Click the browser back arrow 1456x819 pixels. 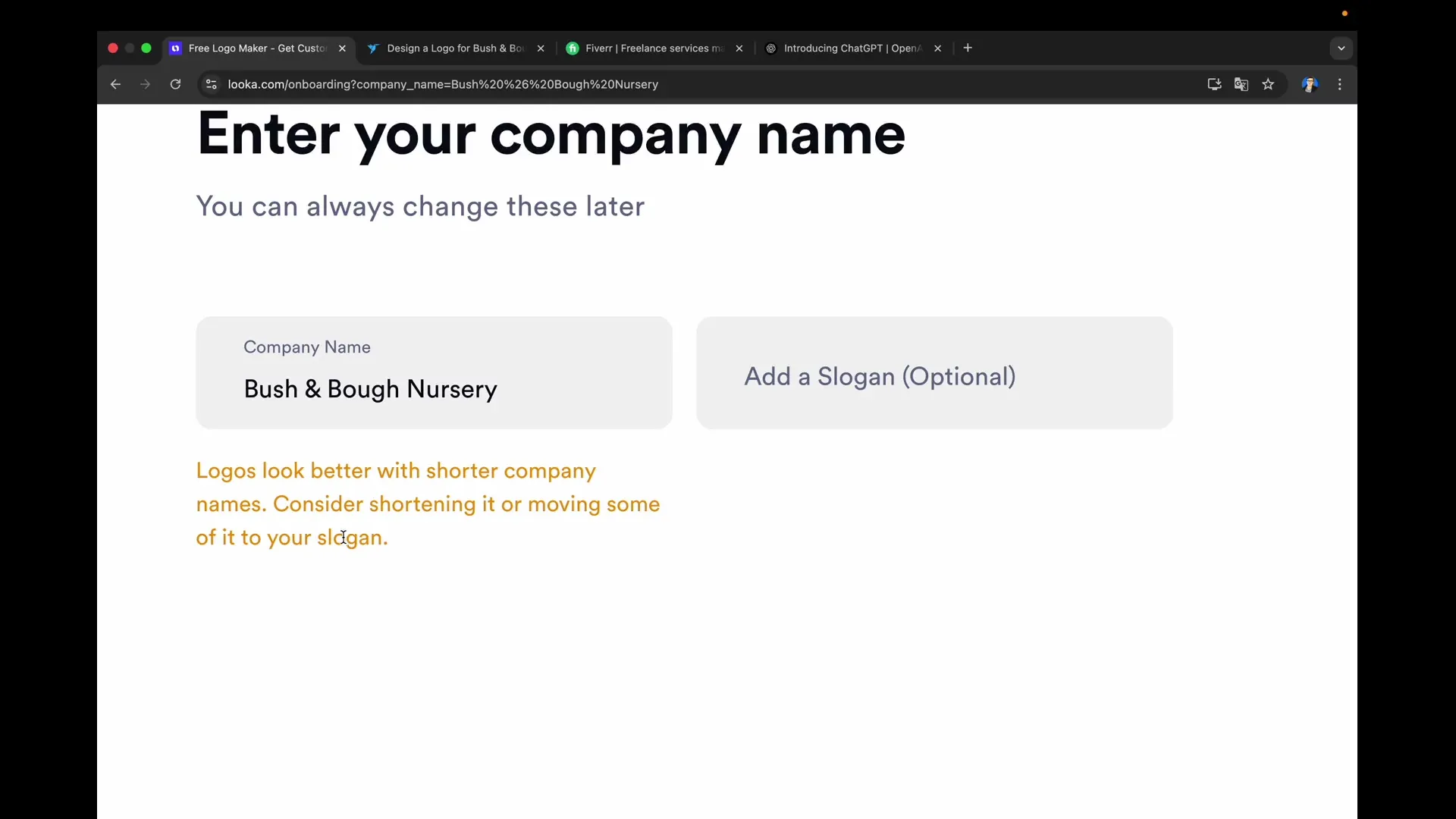(x=115, y=84)
